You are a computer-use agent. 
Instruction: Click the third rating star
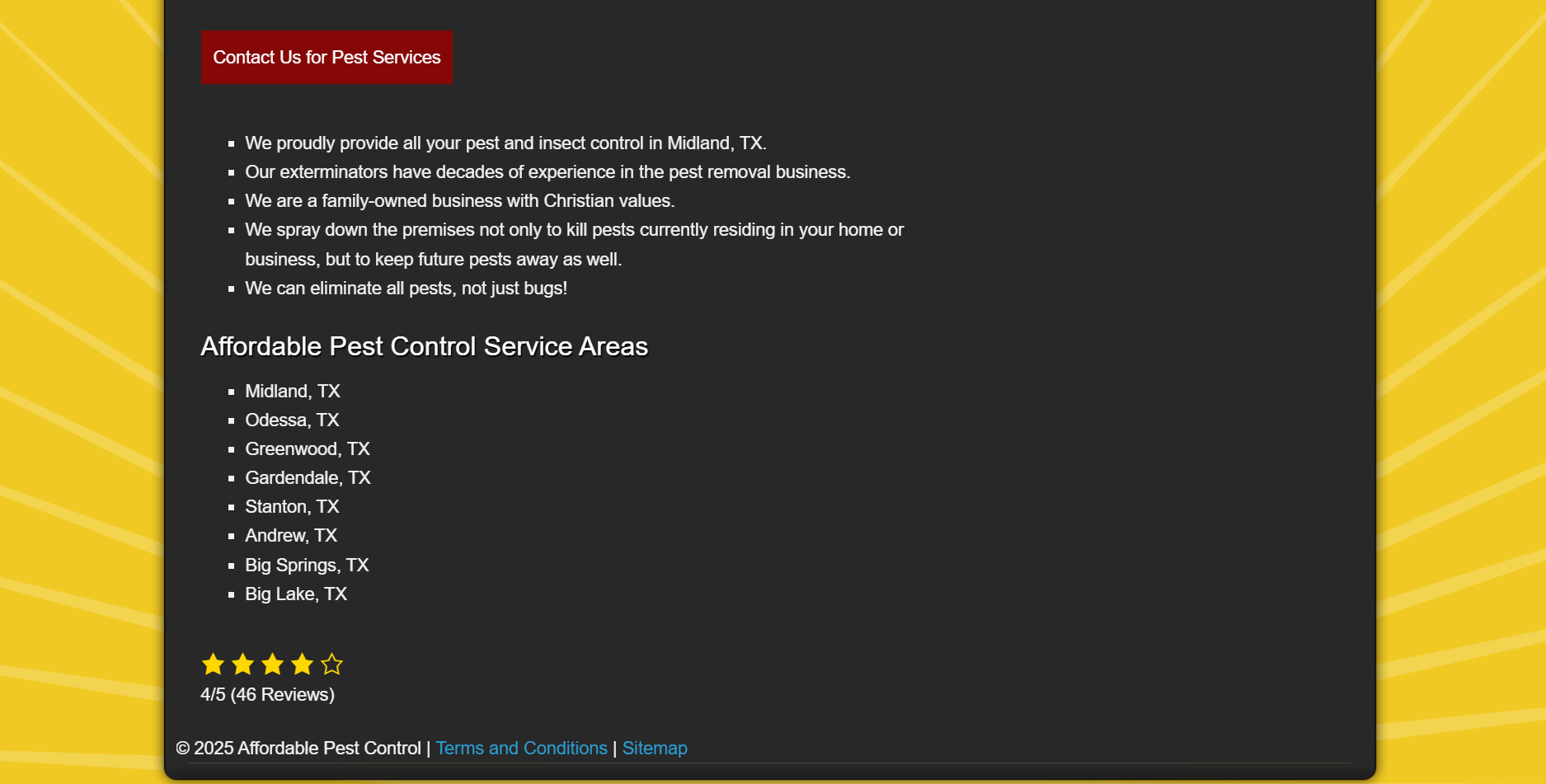272,664
